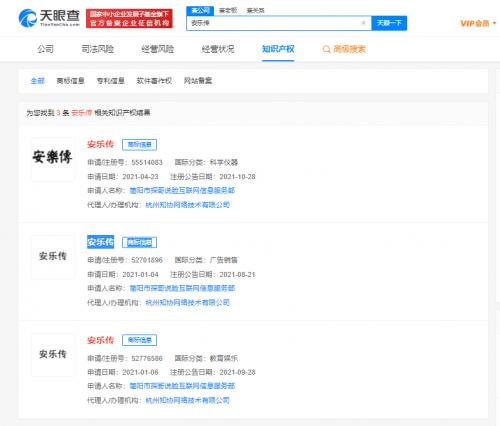
Task: Open 安乐传 title of the 教育娱乐 result
Action: pyautogui.click(x=100, y=340)
